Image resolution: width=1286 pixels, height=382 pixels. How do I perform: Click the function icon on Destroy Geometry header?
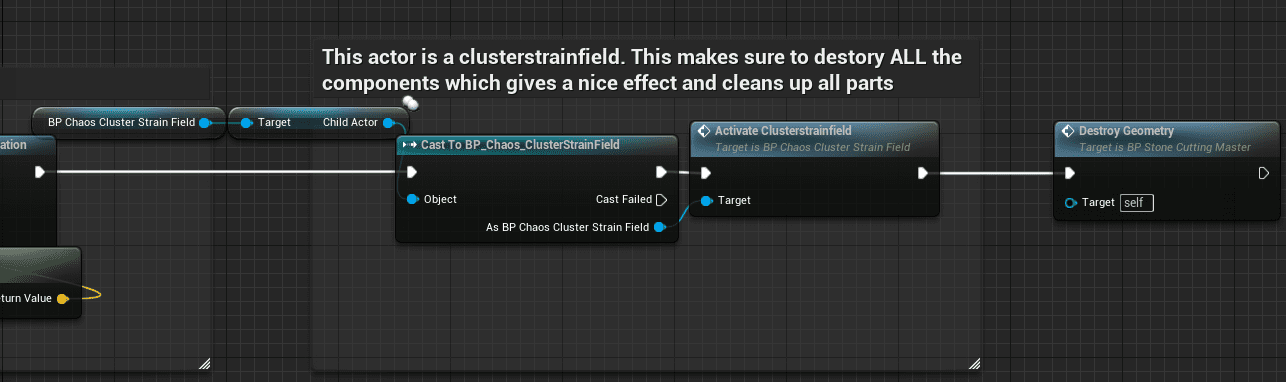coord(1067,131)
